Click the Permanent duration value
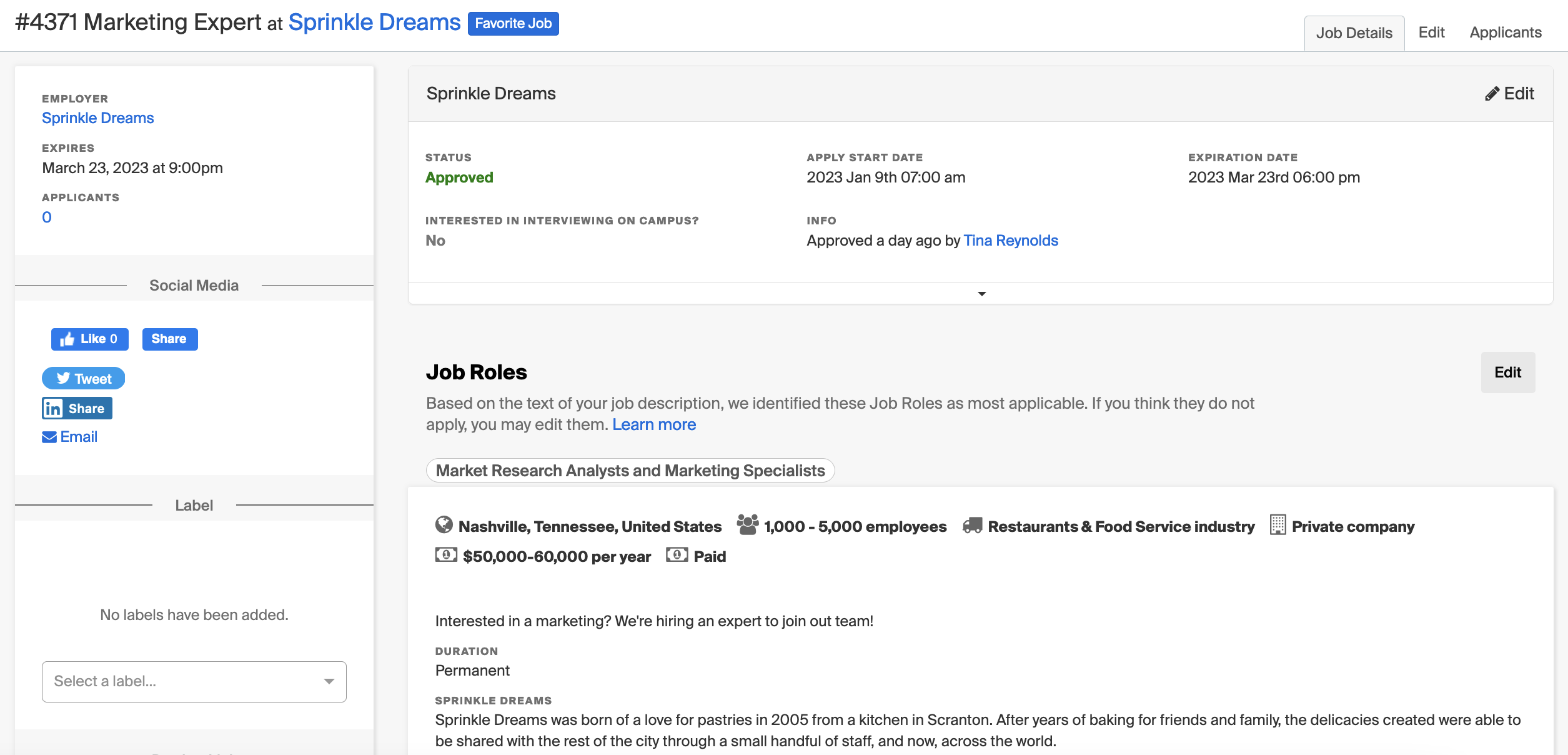The image size is (1568, 755). click(472, 671)
